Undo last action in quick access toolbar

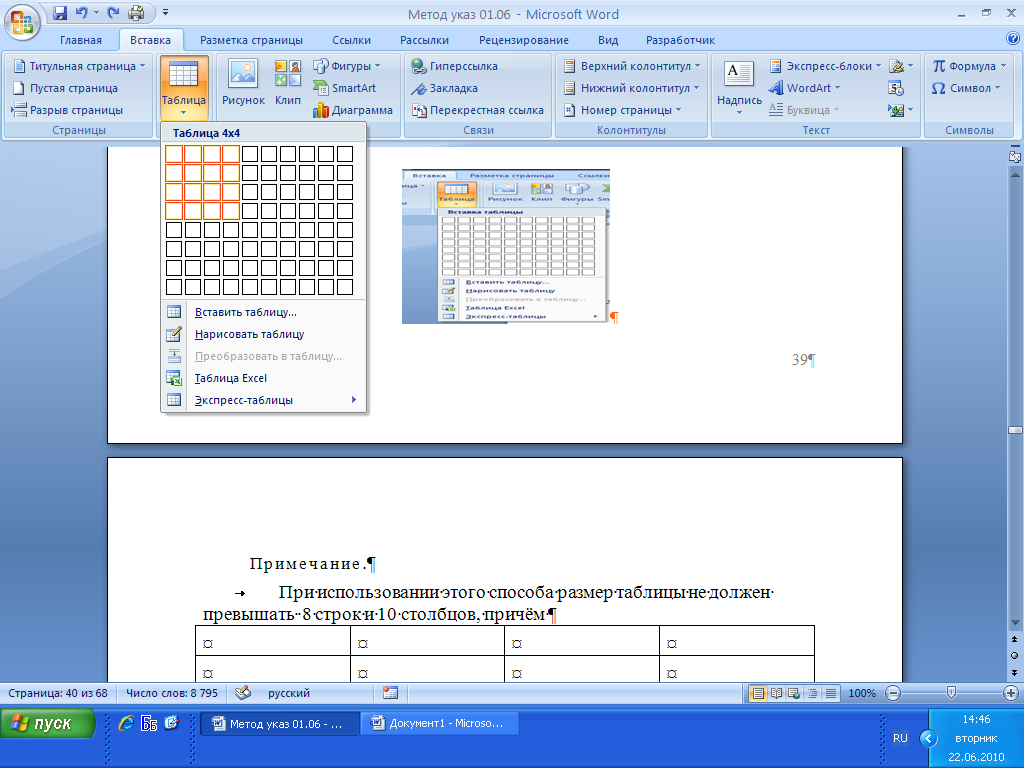pos(81,12)
